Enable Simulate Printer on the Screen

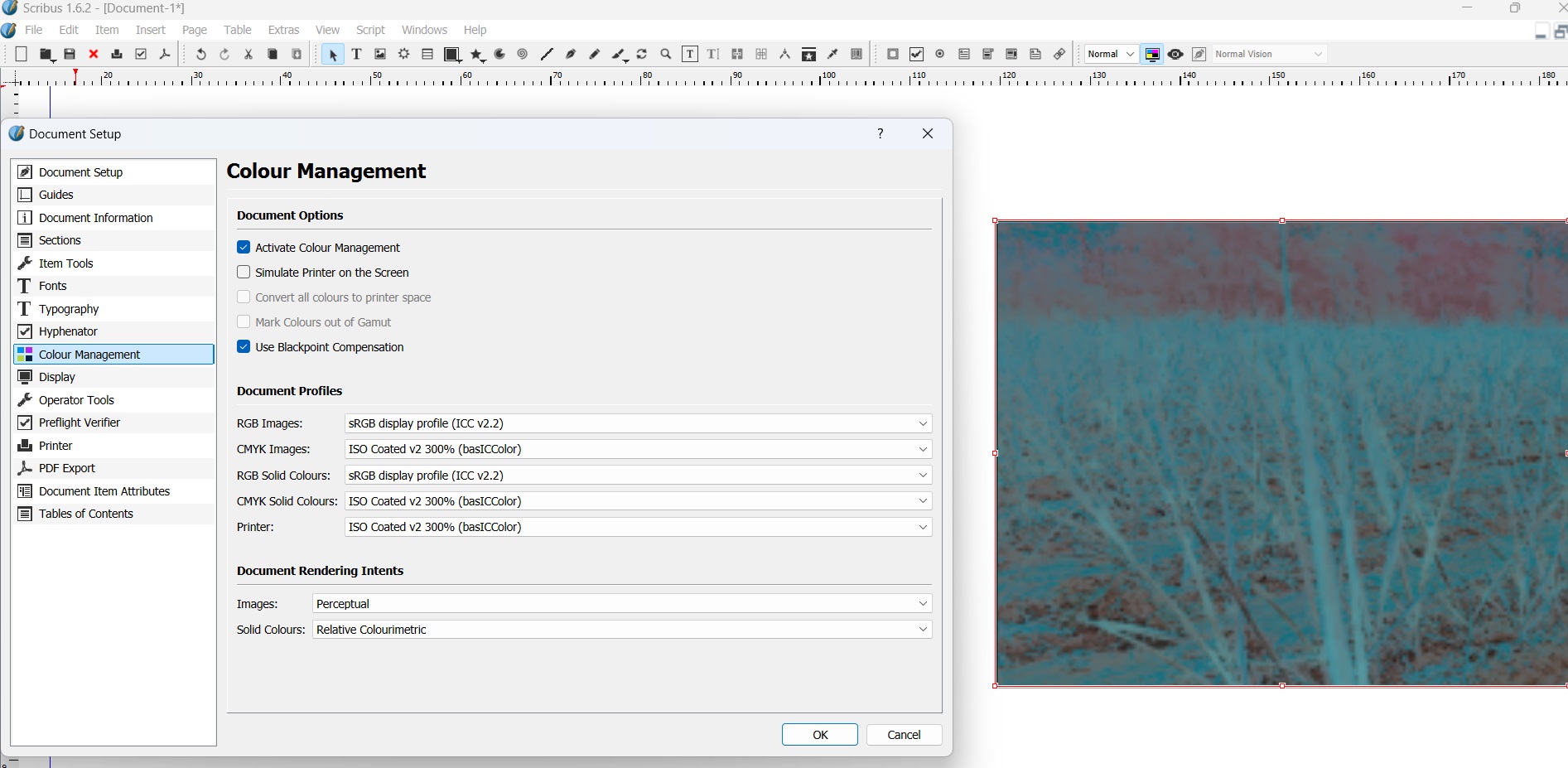(x=244, y=273)
